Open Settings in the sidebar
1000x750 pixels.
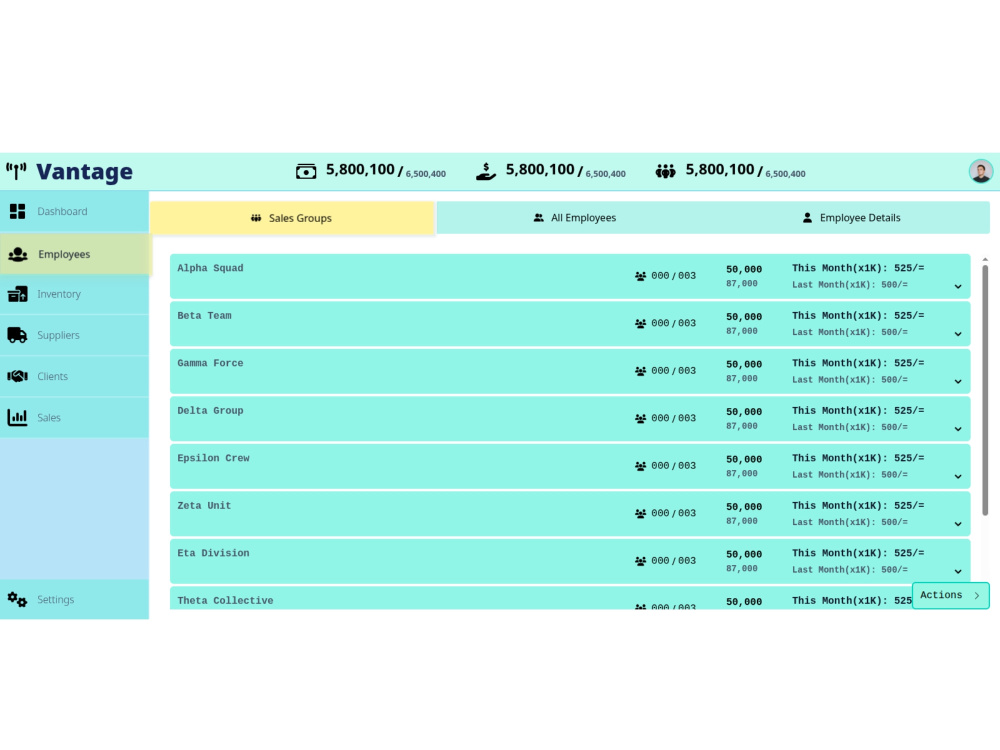point(75,599)
